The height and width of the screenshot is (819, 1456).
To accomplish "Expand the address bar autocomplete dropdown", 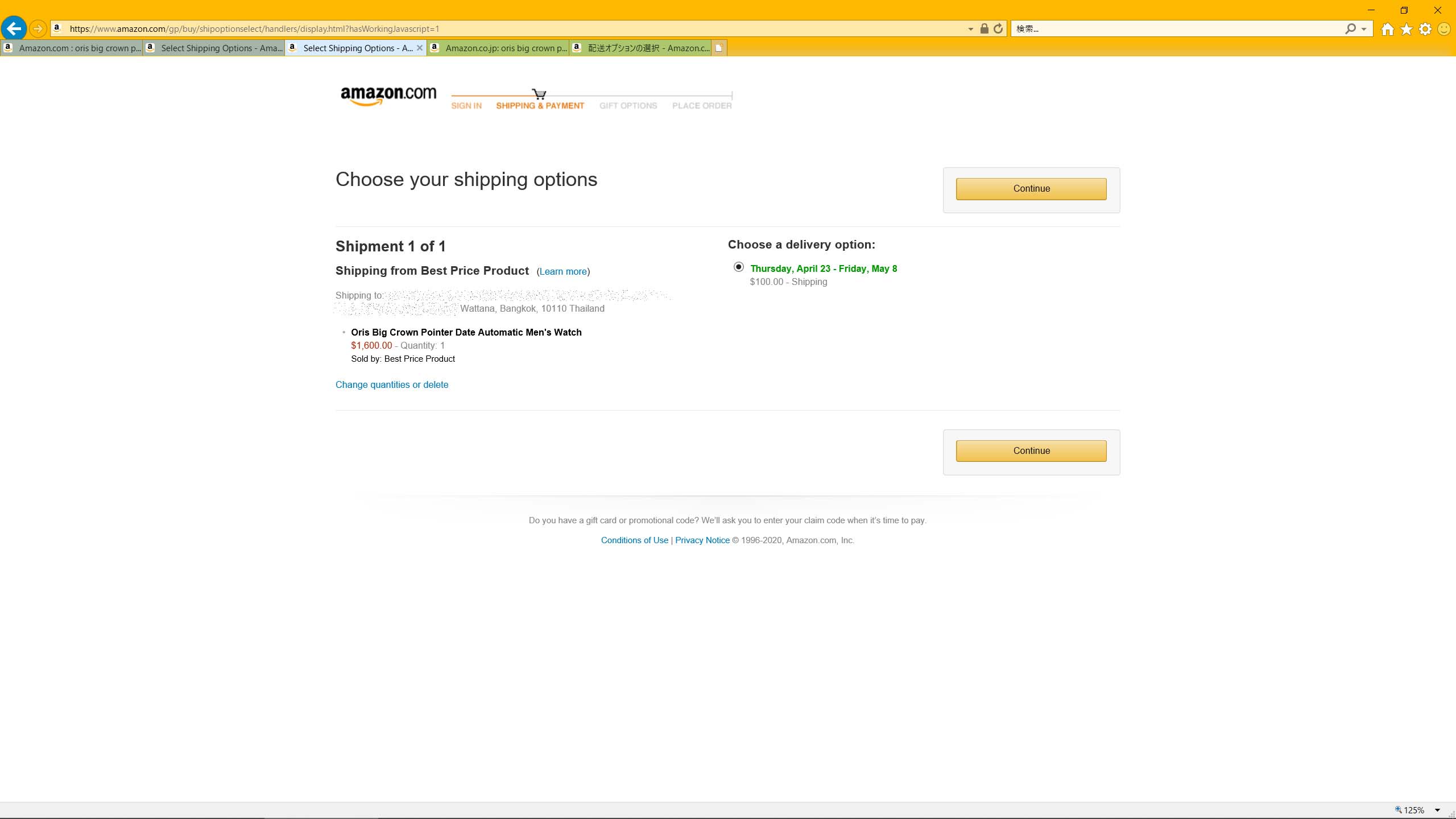I will tap(970, 29).
